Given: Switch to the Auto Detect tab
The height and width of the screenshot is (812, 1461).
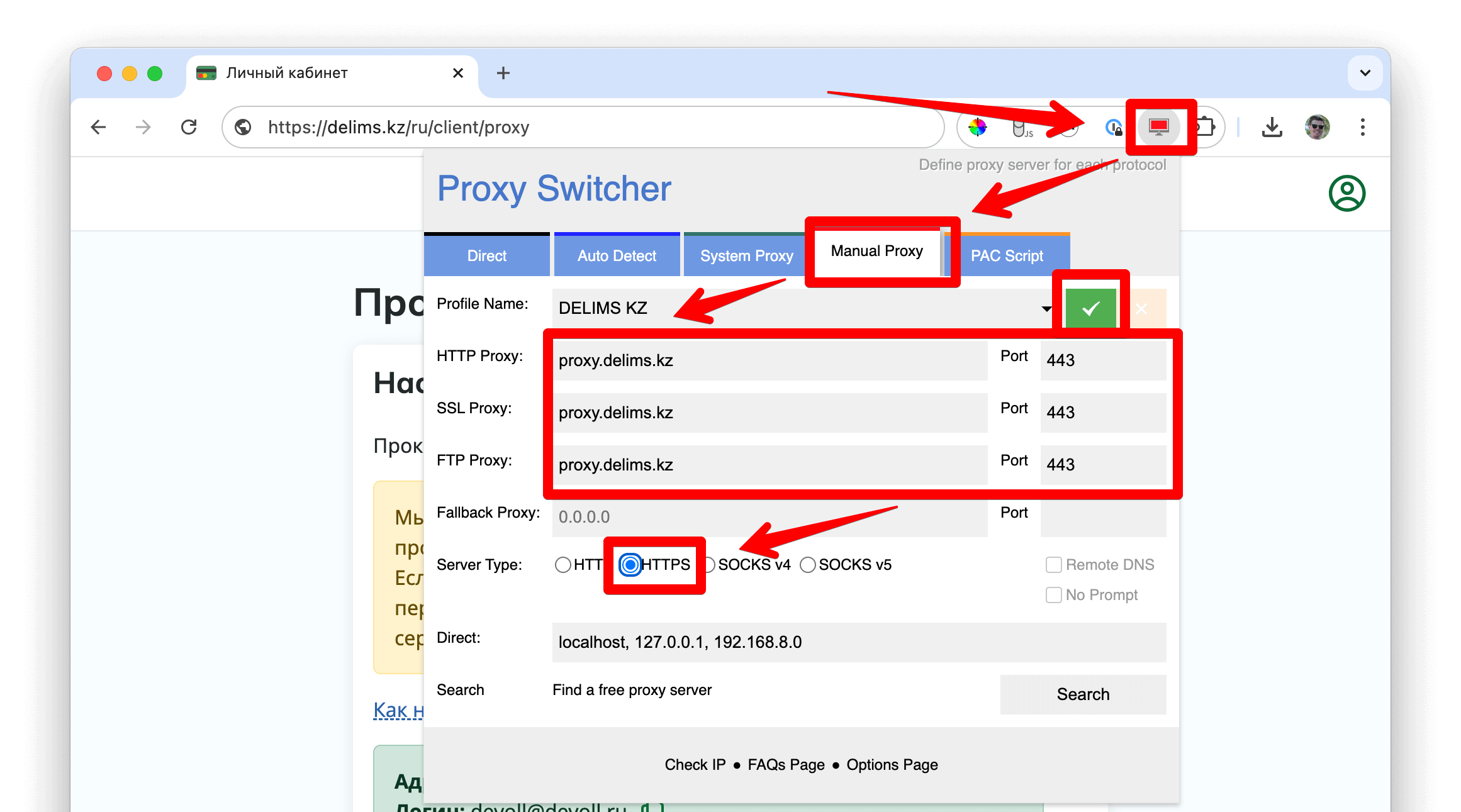Looking at the screenshot, I should click(617, 255).
